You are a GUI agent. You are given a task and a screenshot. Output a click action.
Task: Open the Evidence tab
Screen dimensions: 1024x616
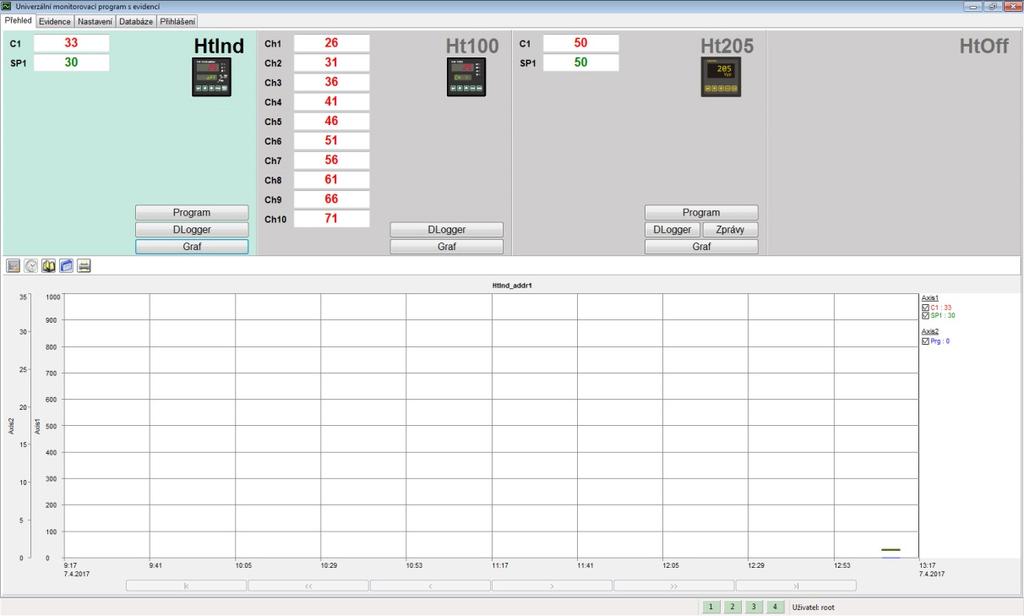54,22
